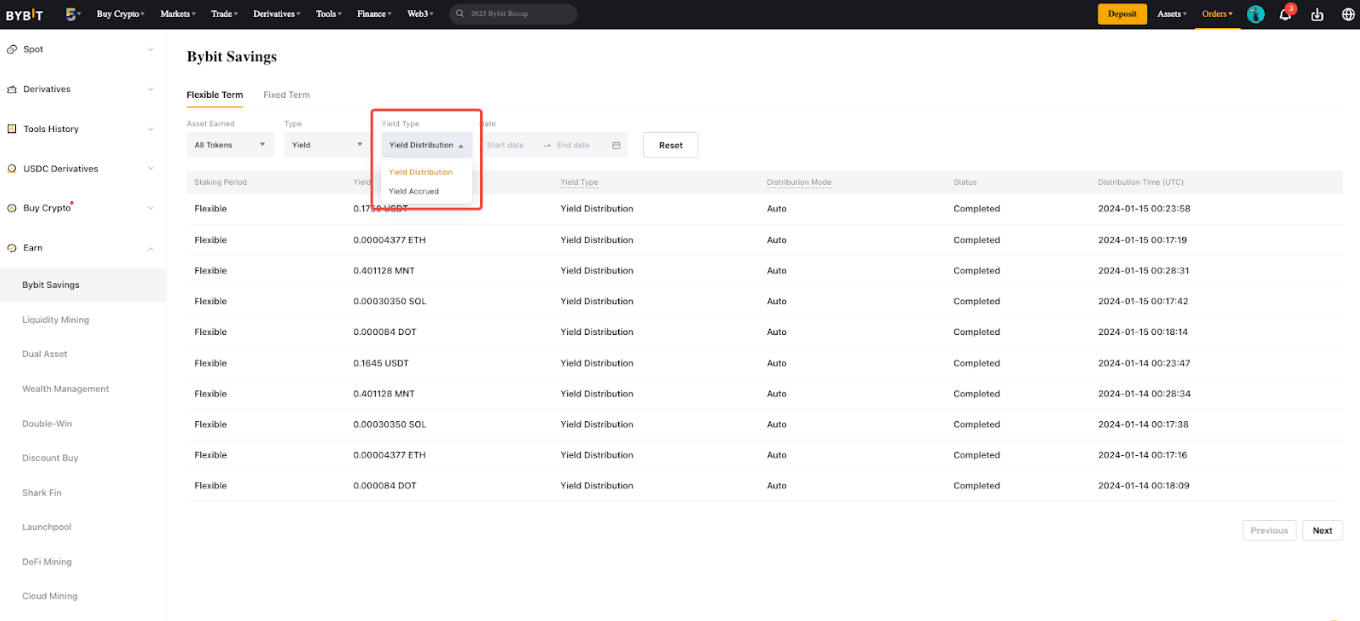Expand the Buy Crypto sidebar section
The image size is (1360, 621).
pos(151,208)
